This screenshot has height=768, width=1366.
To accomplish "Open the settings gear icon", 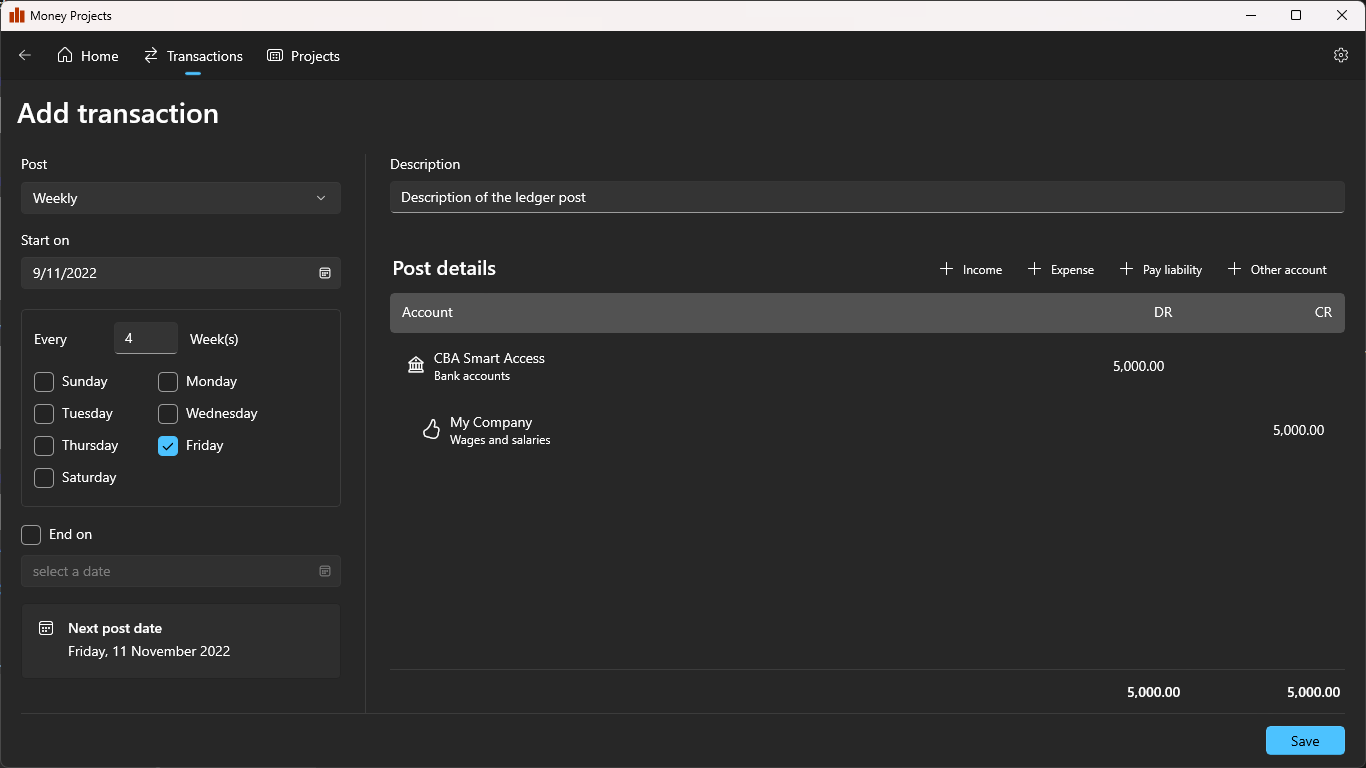I will 1341,56.
